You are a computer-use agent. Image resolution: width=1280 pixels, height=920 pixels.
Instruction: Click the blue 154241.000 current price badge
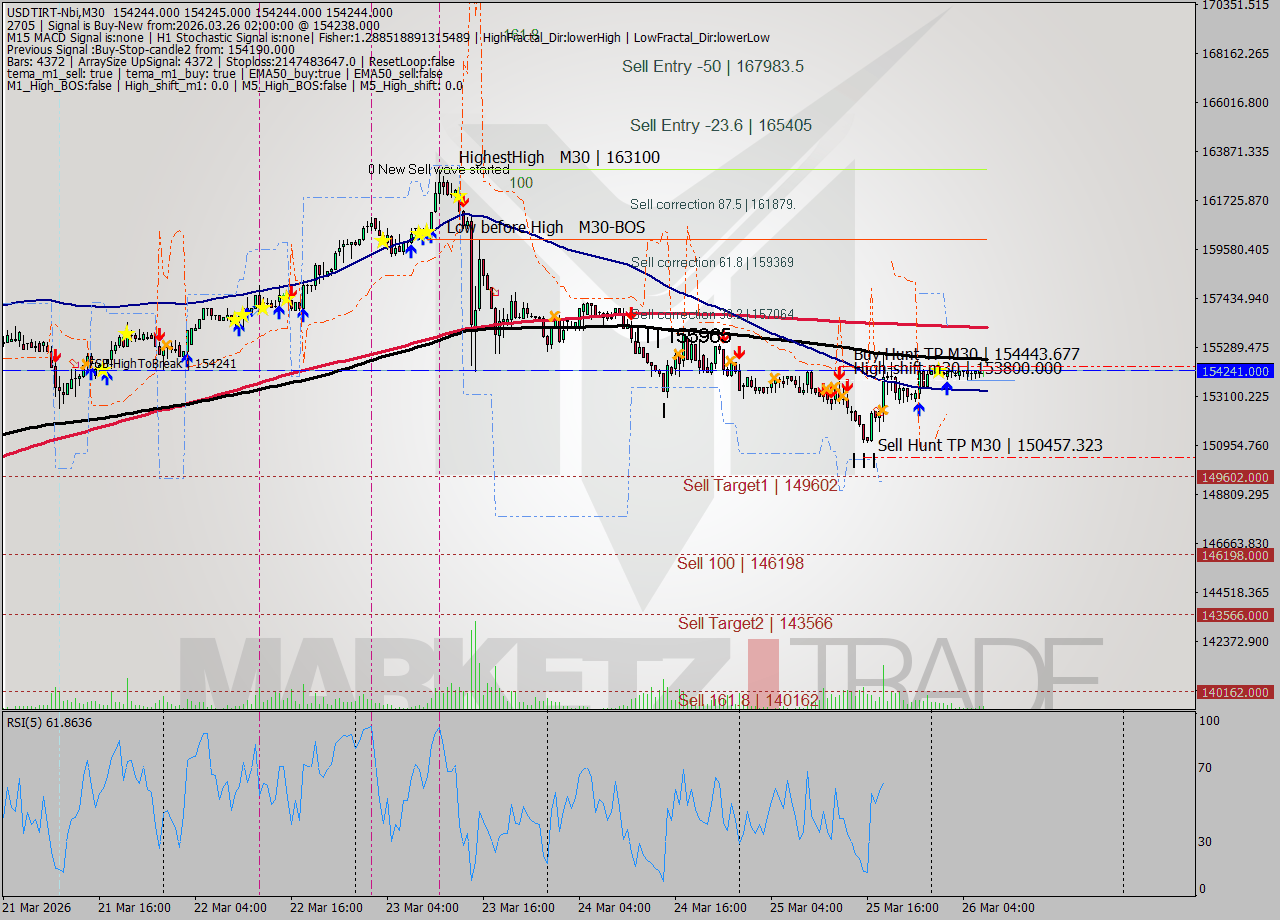(x=1235, y=370)
